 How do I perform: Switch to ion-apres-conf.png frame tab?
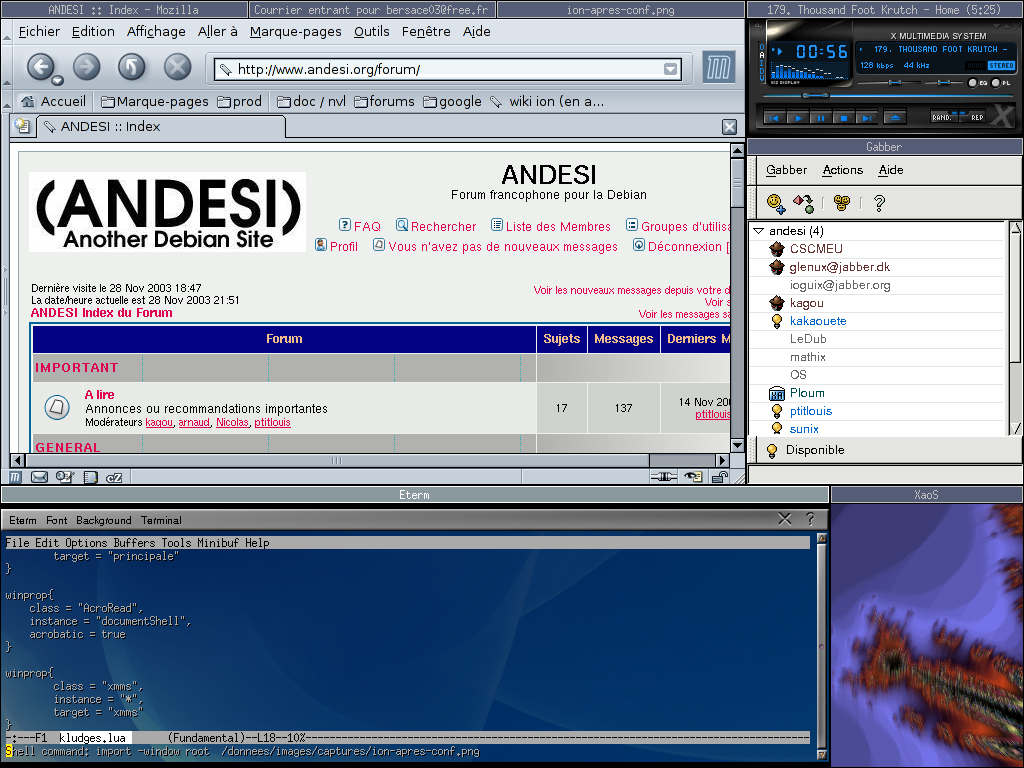pos(620,10)
